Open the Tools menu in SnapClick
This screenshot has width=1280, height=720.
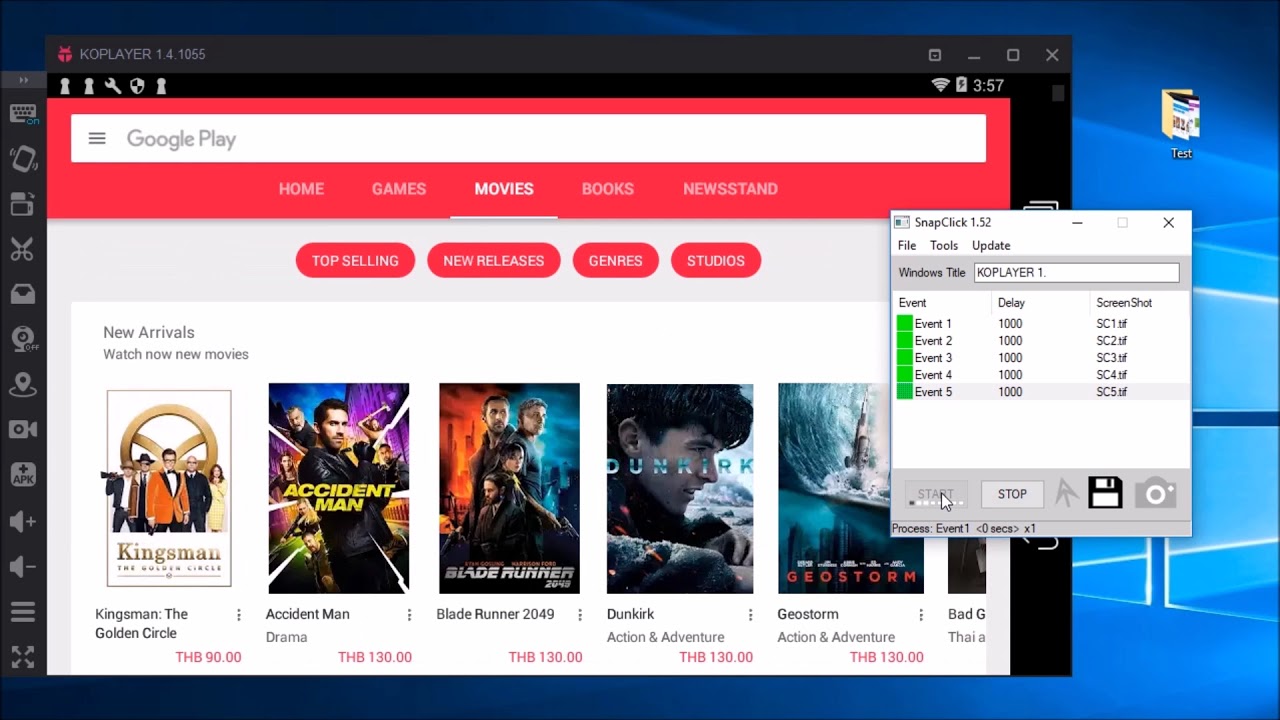[x=944, y=245]
